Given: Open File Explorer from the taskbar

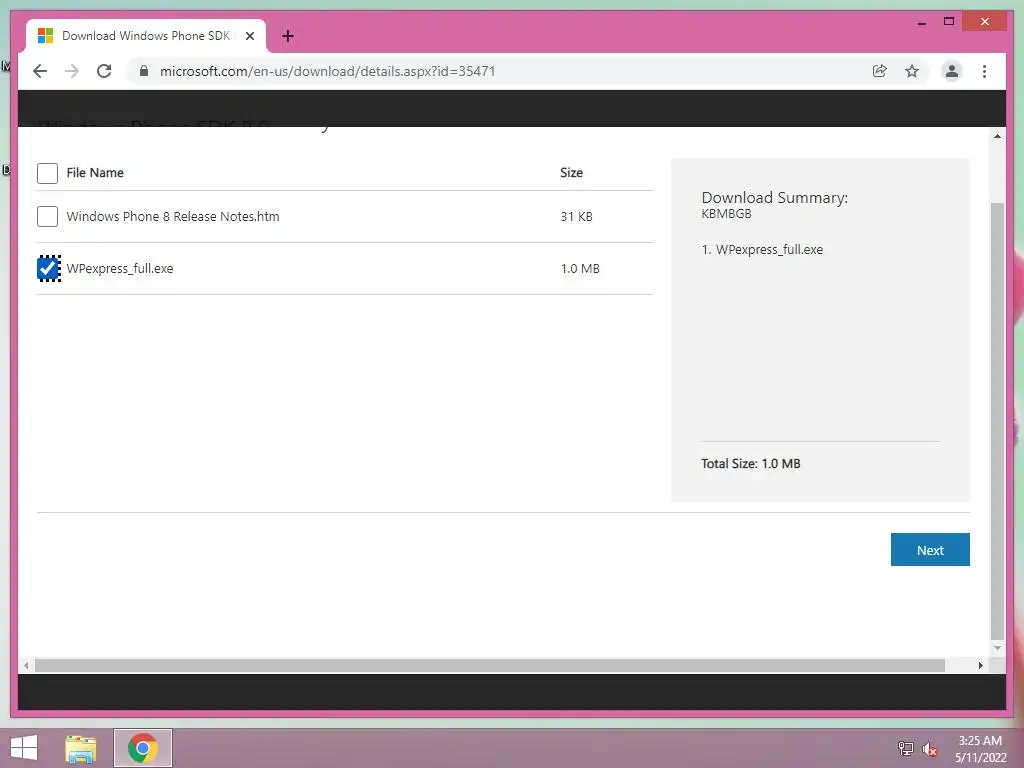Looking at the screenshot, I should [x=81, y=748].
